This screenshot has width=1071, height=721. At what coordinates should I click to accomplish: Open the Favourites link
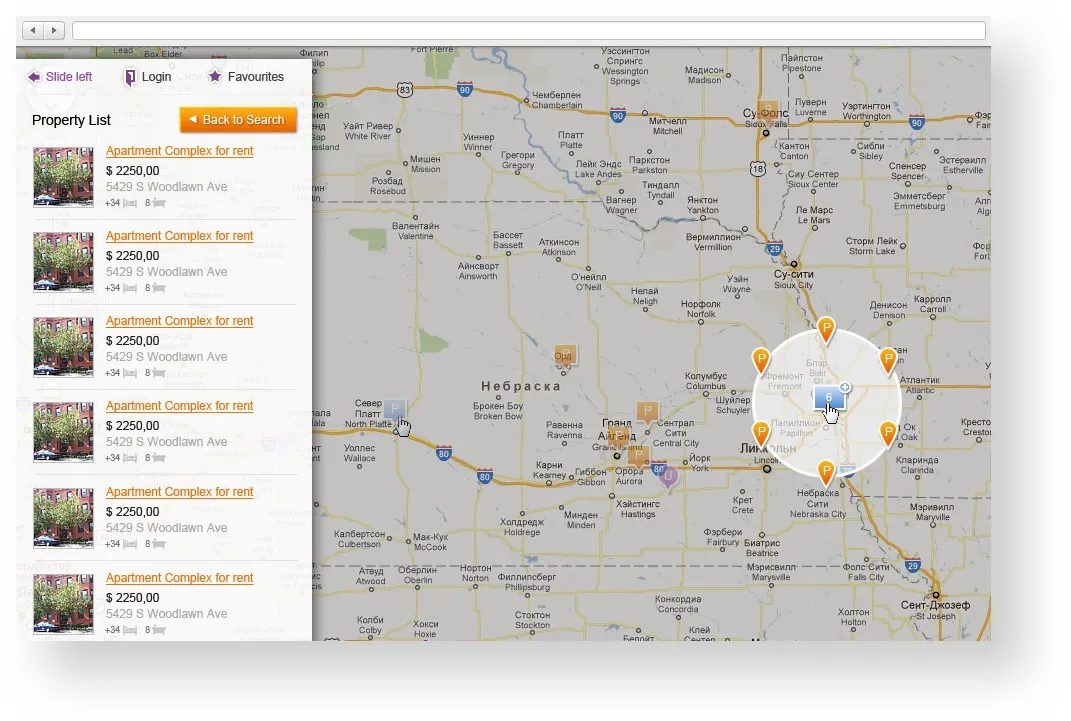(255, 76)
